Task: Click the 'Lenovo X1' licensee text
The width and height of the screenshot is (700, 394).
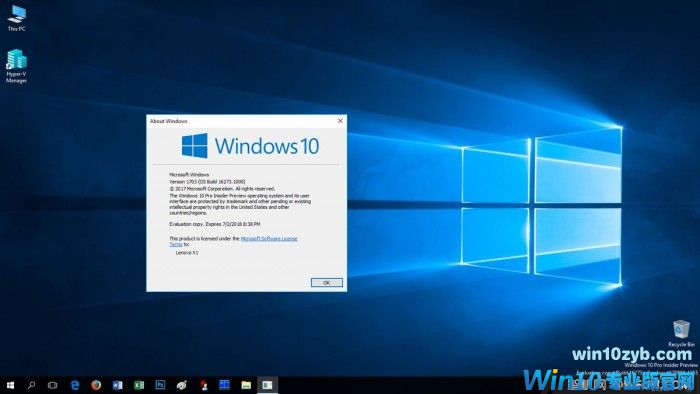Action: tap(187, 253)
